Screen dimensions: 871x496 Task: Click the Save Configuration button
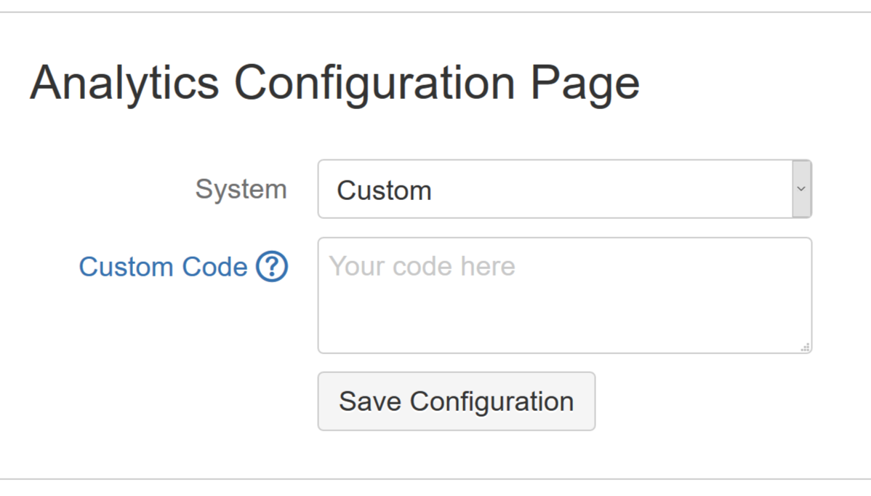click(x=456, y=401)
